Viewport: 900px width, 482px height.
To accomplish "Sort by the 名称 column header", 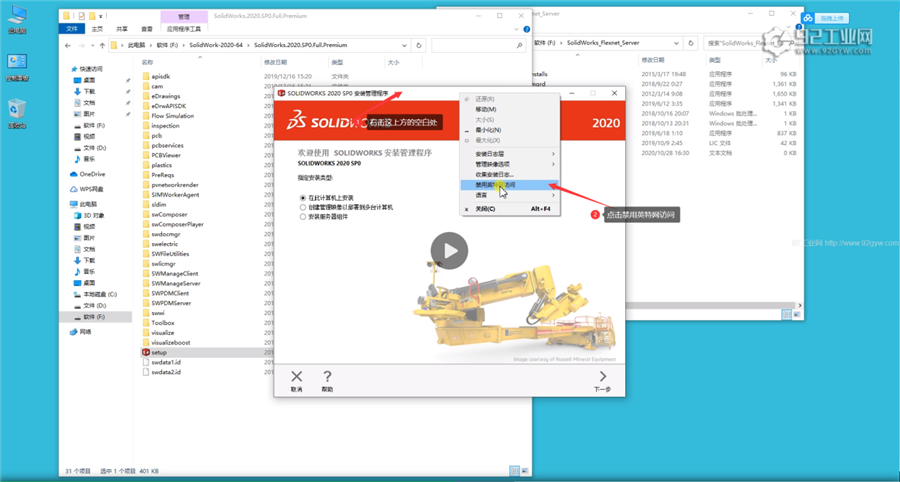I will coord(148,62).
